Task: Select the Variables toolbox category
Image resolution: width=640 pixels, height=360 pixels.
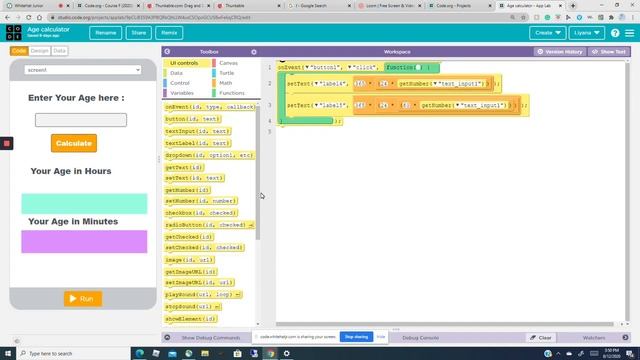Action: click(182, 93)
